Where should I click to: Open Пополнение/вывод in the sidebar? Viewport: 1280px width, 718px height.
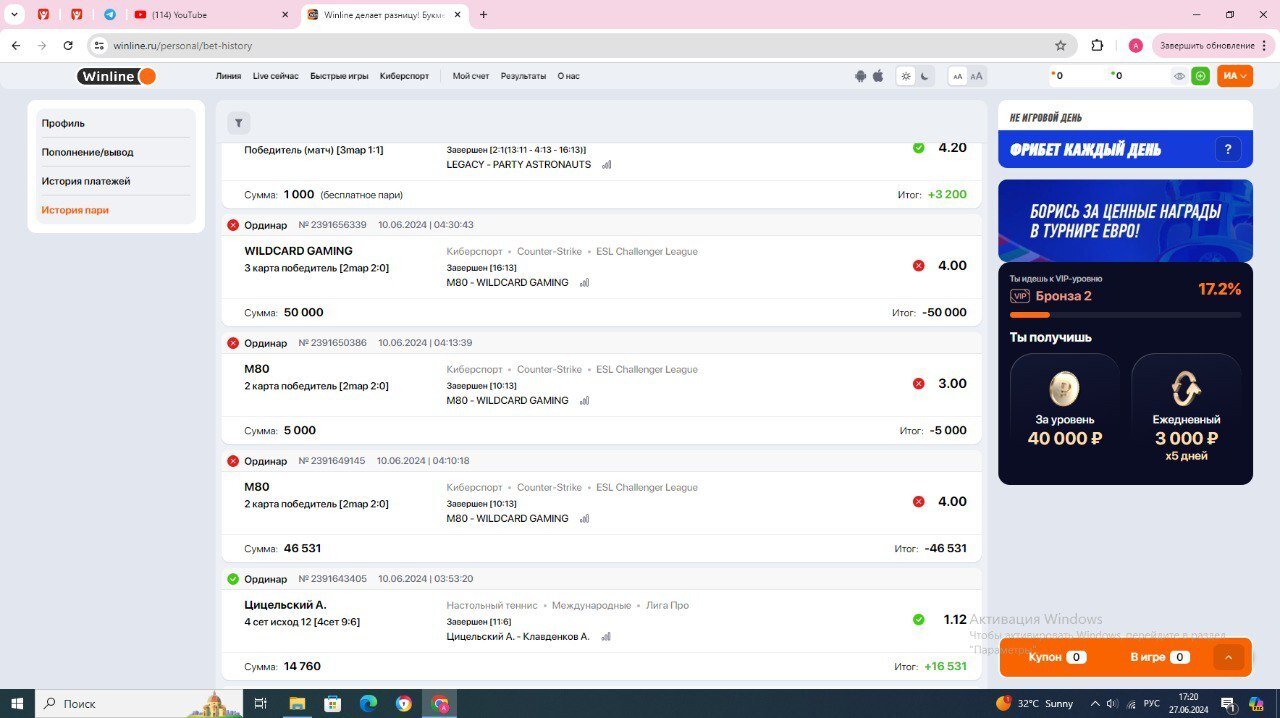tap(87, 152)
